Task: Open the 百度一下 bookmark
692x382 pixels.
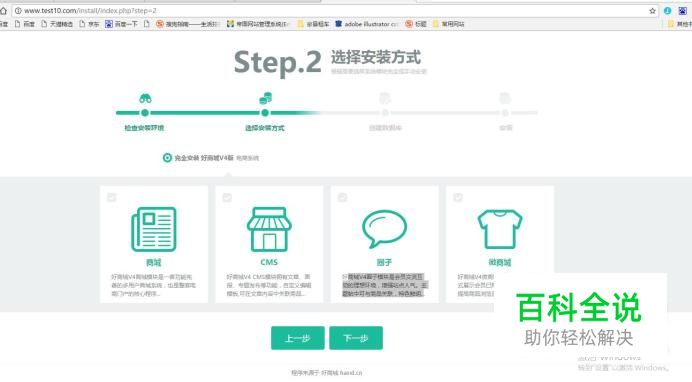Action: [x=121, y=24]
